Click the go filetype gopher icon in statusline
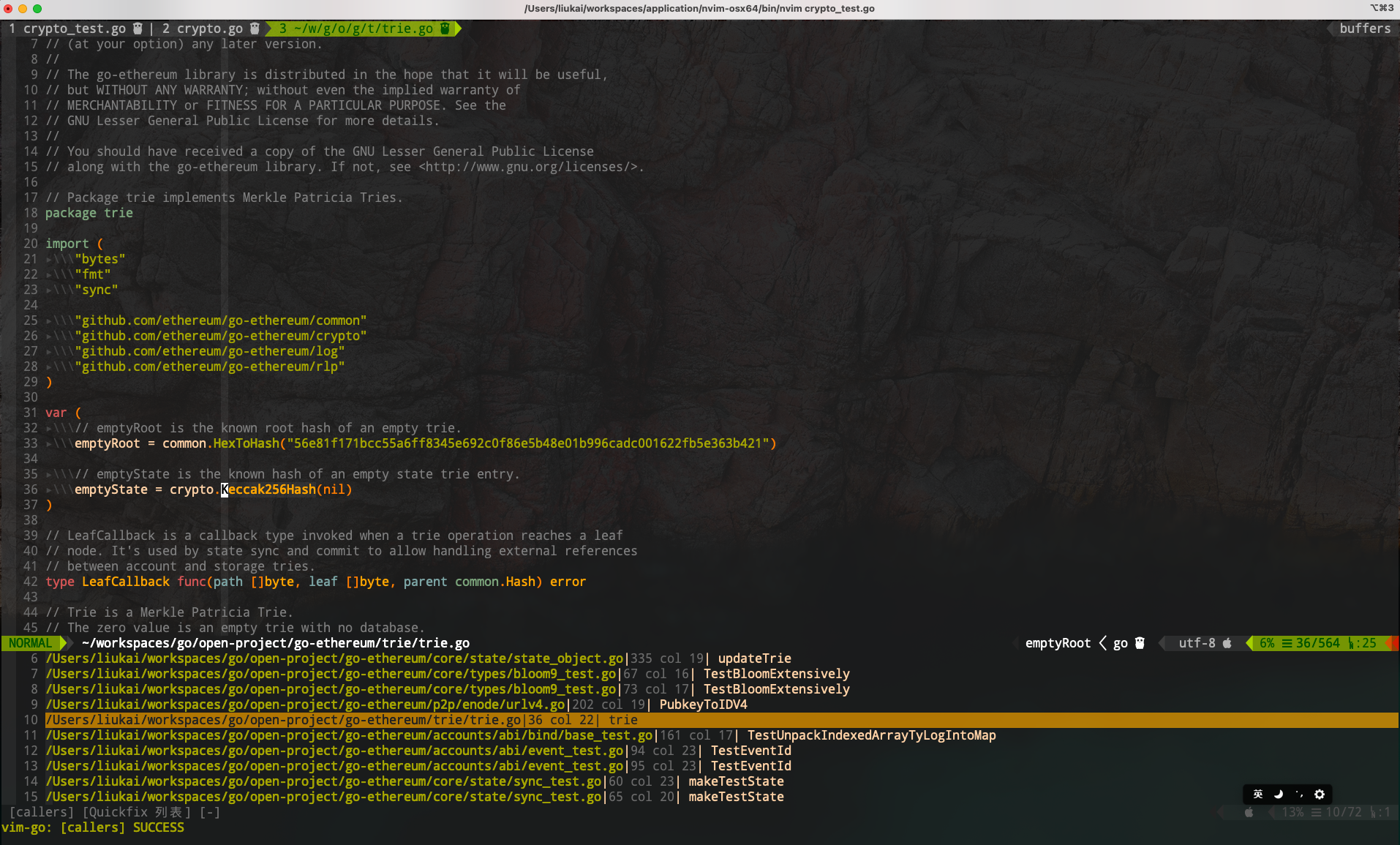This screenshot has height=845, width=1400. [1140, 643]
